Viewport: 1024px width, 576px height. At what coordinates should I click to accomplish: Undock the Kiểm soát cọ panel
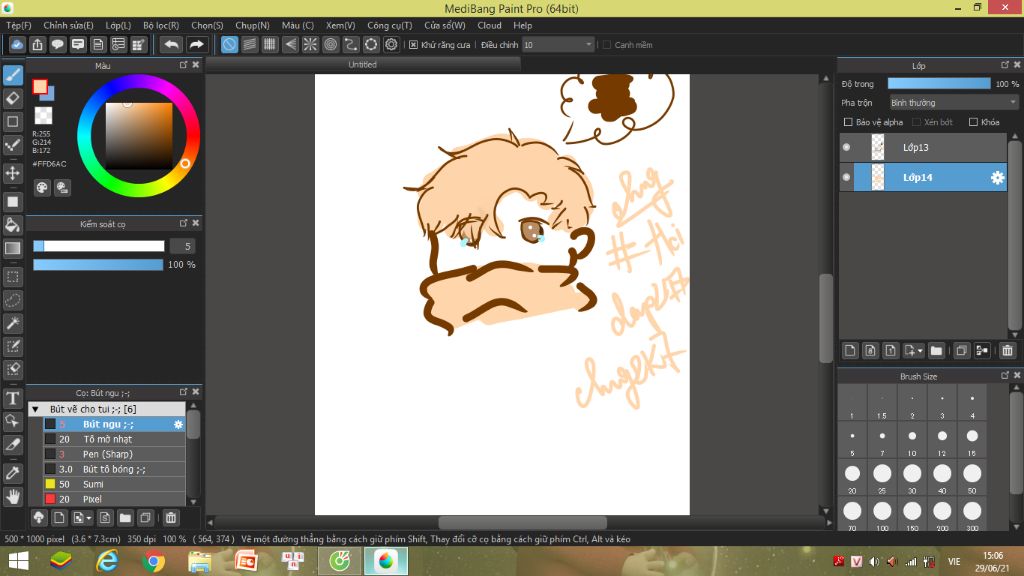click(184, 223)
